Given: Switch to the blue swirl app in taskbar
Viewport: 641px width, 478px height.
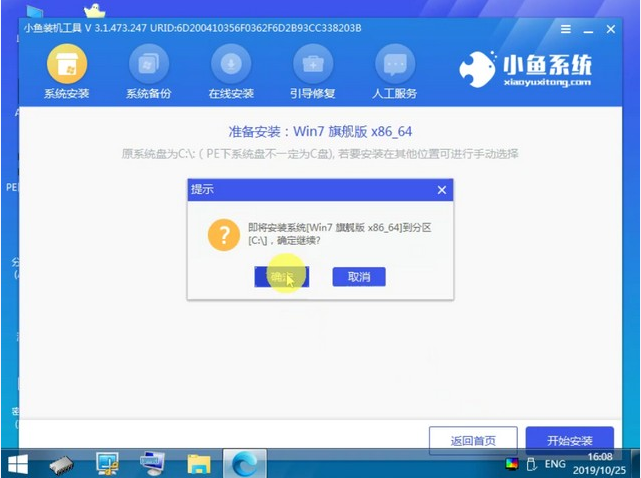Looking at the screenshot, I should (244, 464).
